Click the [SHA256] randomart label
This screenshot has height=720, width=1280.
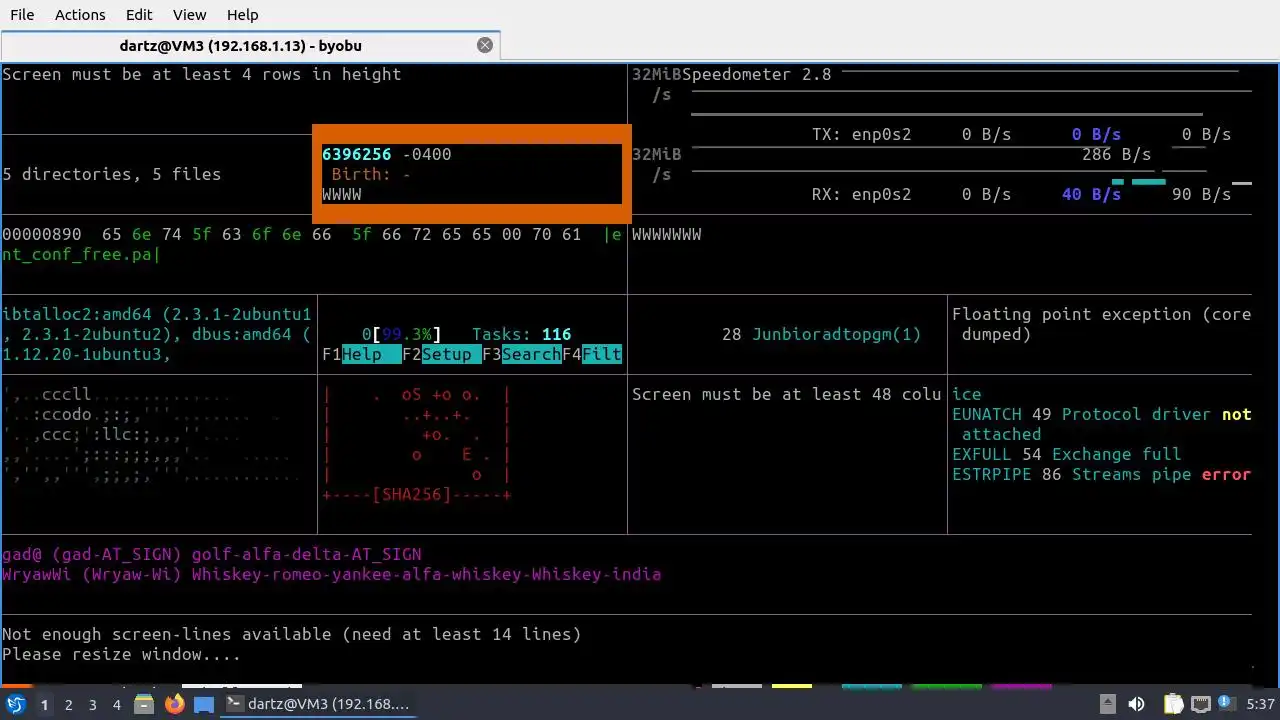[x=412, y=494]
